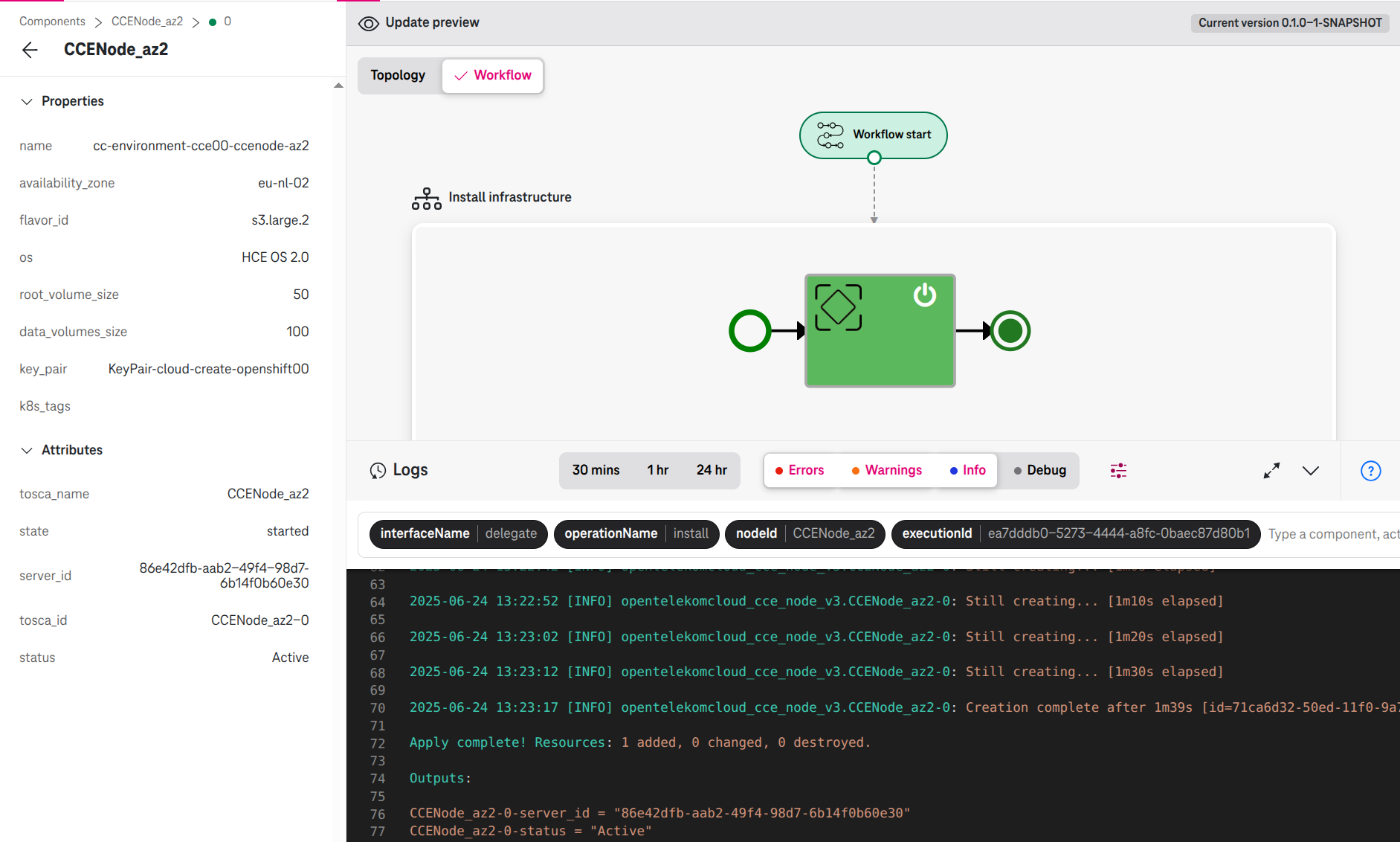
Task: Click the operationName install filter chip
Action: click(x=636, y=533)
